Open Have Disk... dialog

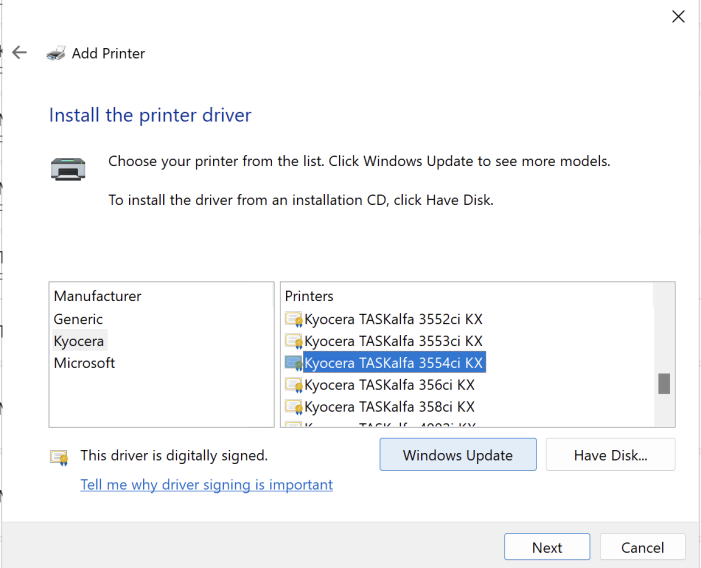coord(610,454)
